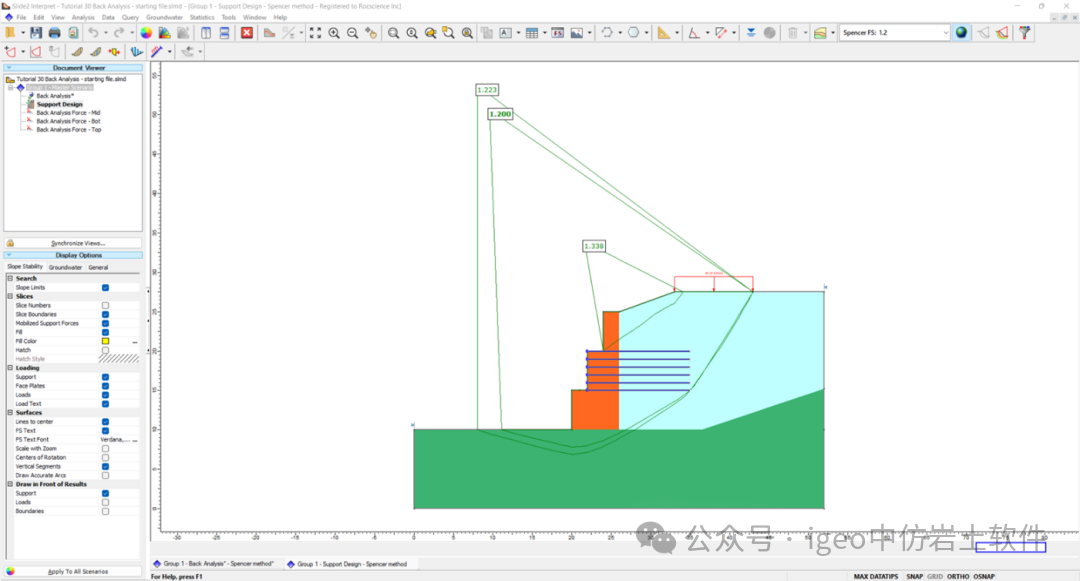Image resolution: width=1080 pixels, height=581 pixels.
Task: Switch to the Group 1 - Back Analysis tab
Action: [215, 564]
